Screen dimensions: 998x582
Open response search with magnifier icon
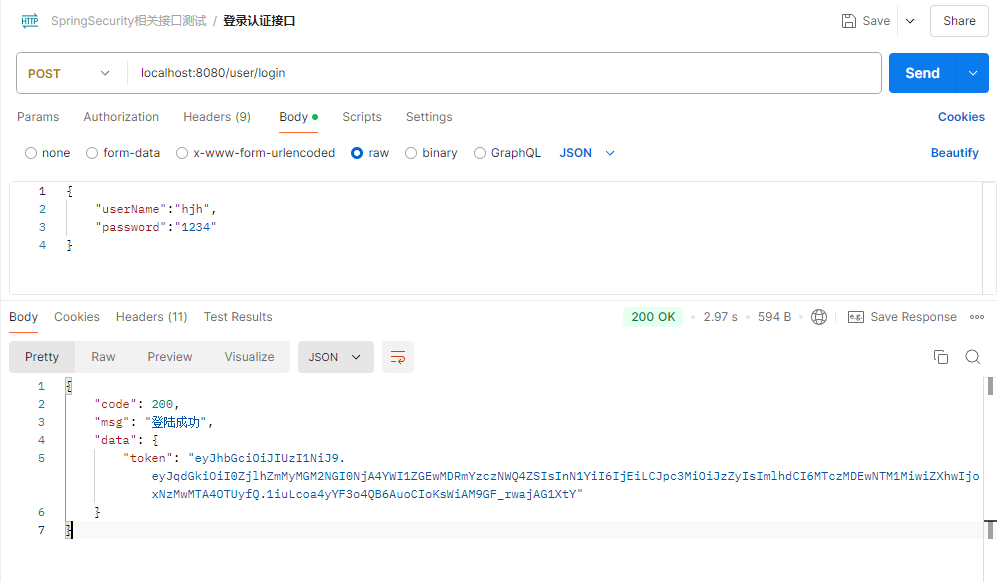[973, 357]
